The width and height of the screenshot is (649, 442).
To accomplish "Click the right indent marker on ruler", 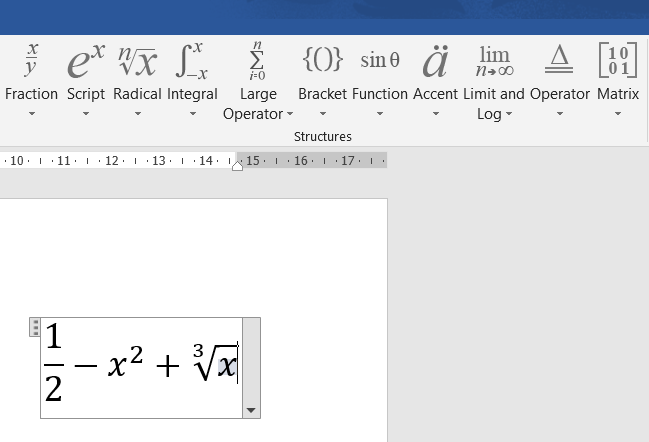I will 237,165.
